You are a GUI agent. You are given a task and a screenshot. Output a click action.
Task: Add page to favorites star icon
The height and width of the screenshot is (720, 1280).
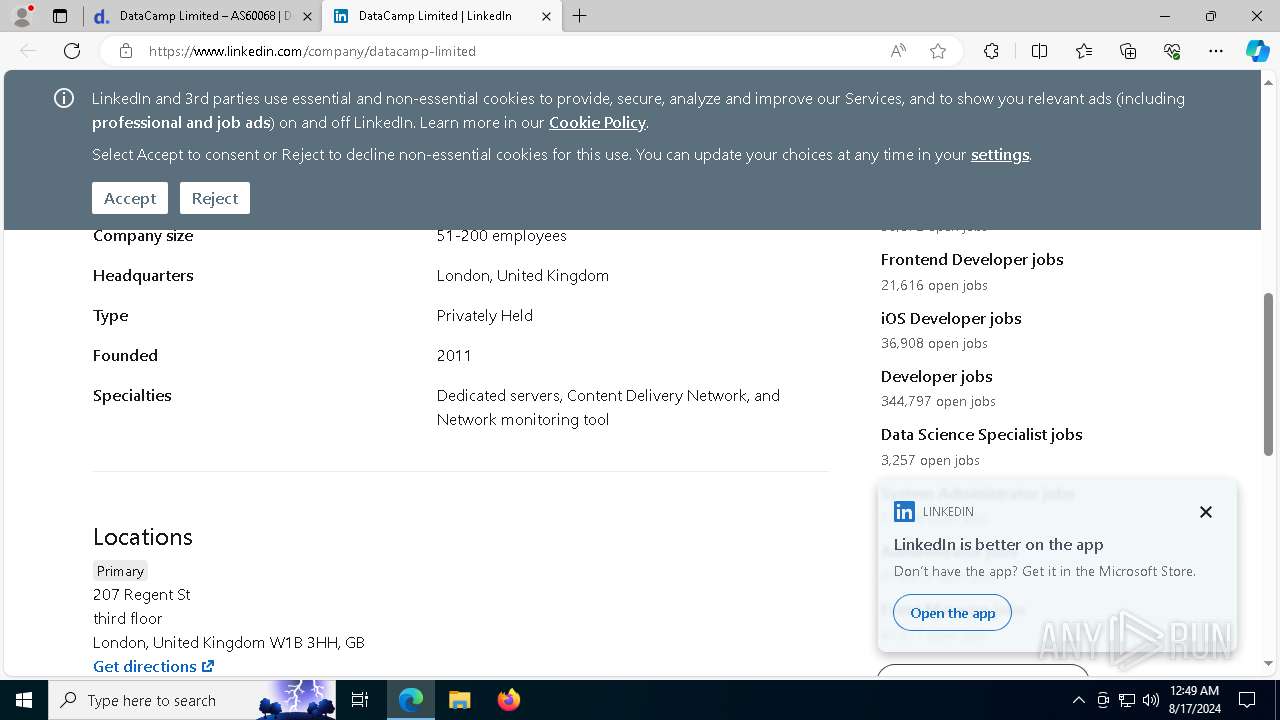tap(938, 51)
